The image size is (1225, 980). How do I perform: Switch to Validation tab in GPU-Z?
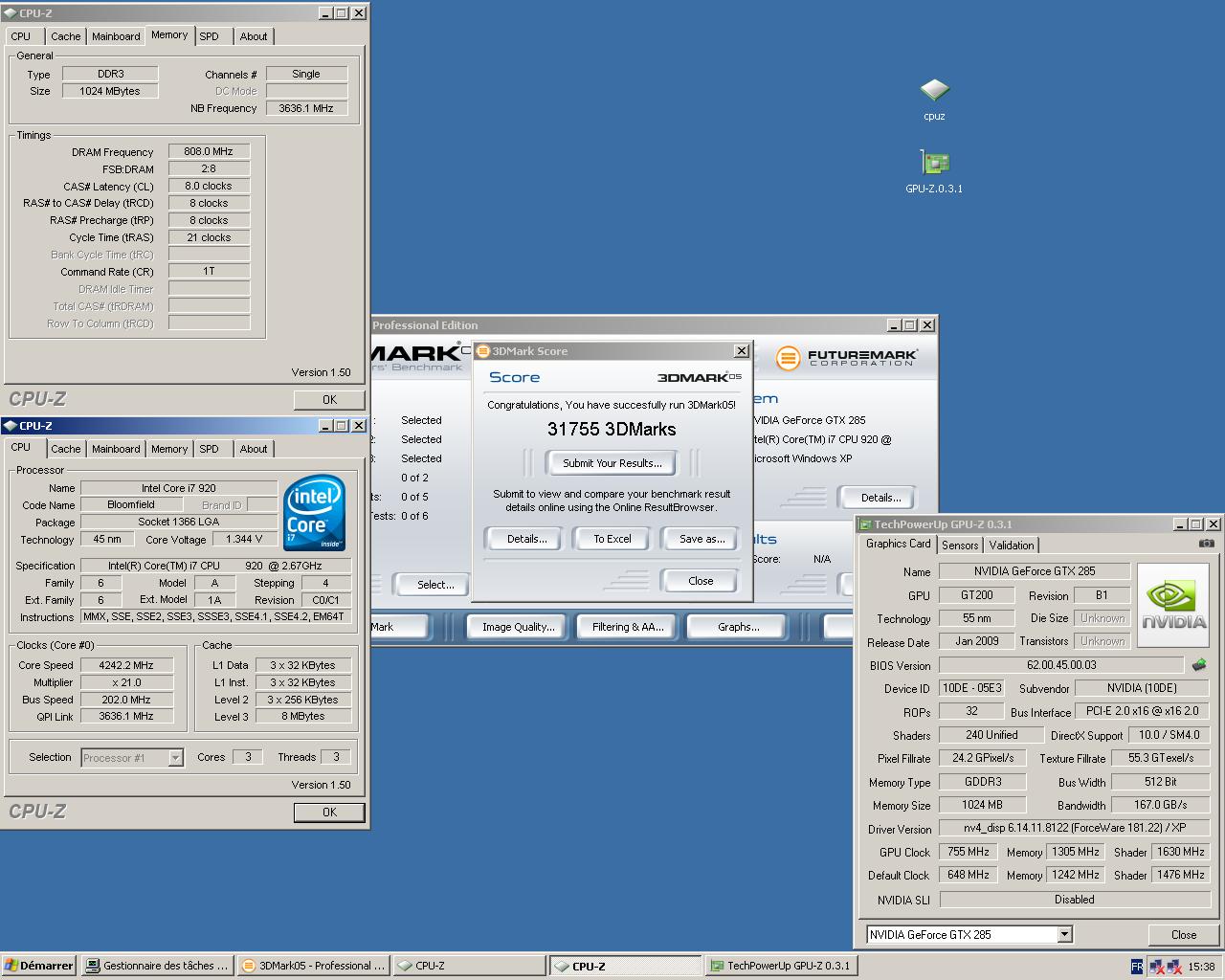(x=1012, y=546)
